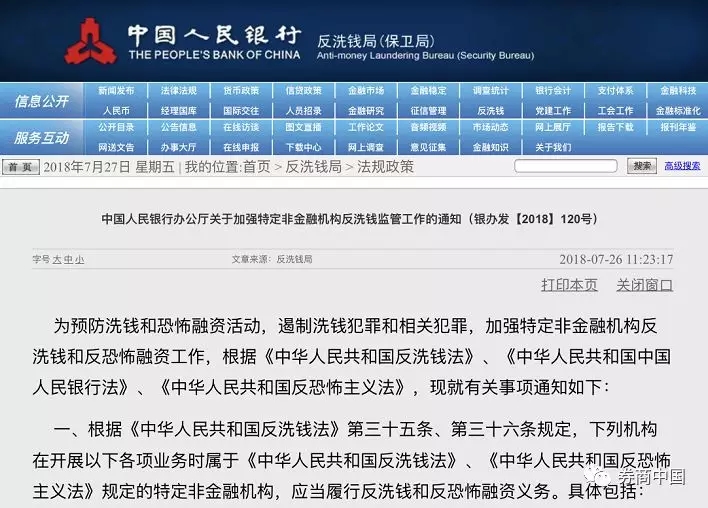The height and width of the screenshot is (508, 708).
Task: Open 公开目录 under 服务互动
Action: click(x=116, y=127)
